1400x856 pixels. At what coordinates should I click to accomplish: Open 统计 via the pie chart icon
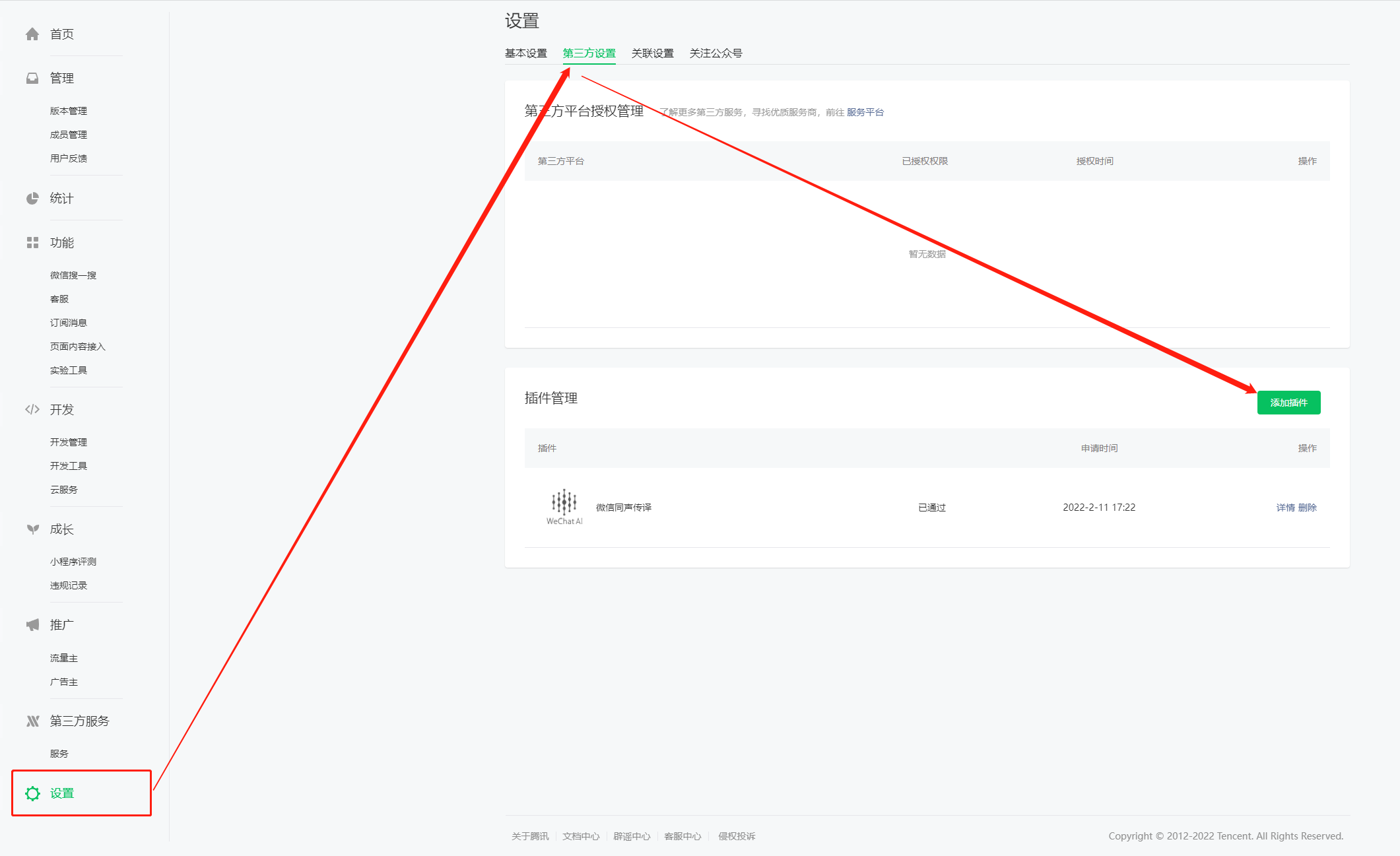click(x=32, y=198)
